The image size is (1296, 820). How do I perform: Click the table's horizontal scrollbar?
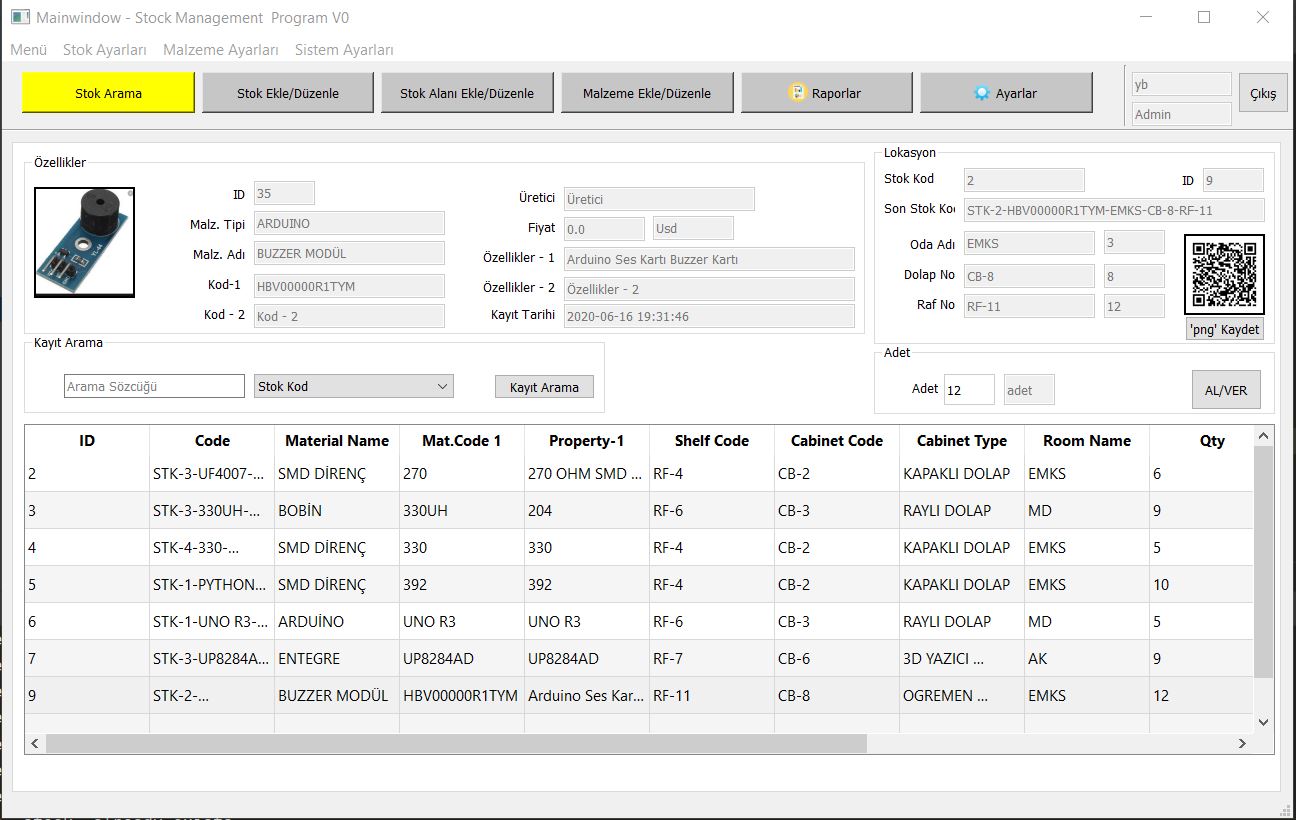point(455,743)
